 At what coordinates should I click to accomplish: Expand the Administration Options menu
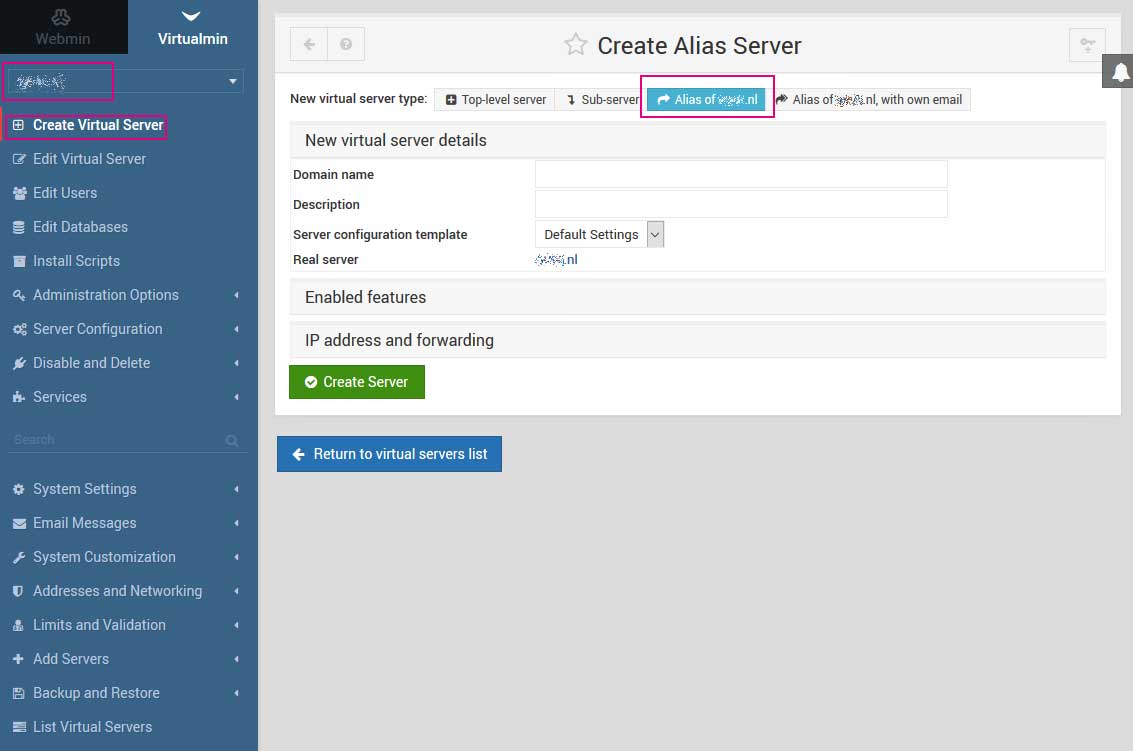[x=106, y=295]
